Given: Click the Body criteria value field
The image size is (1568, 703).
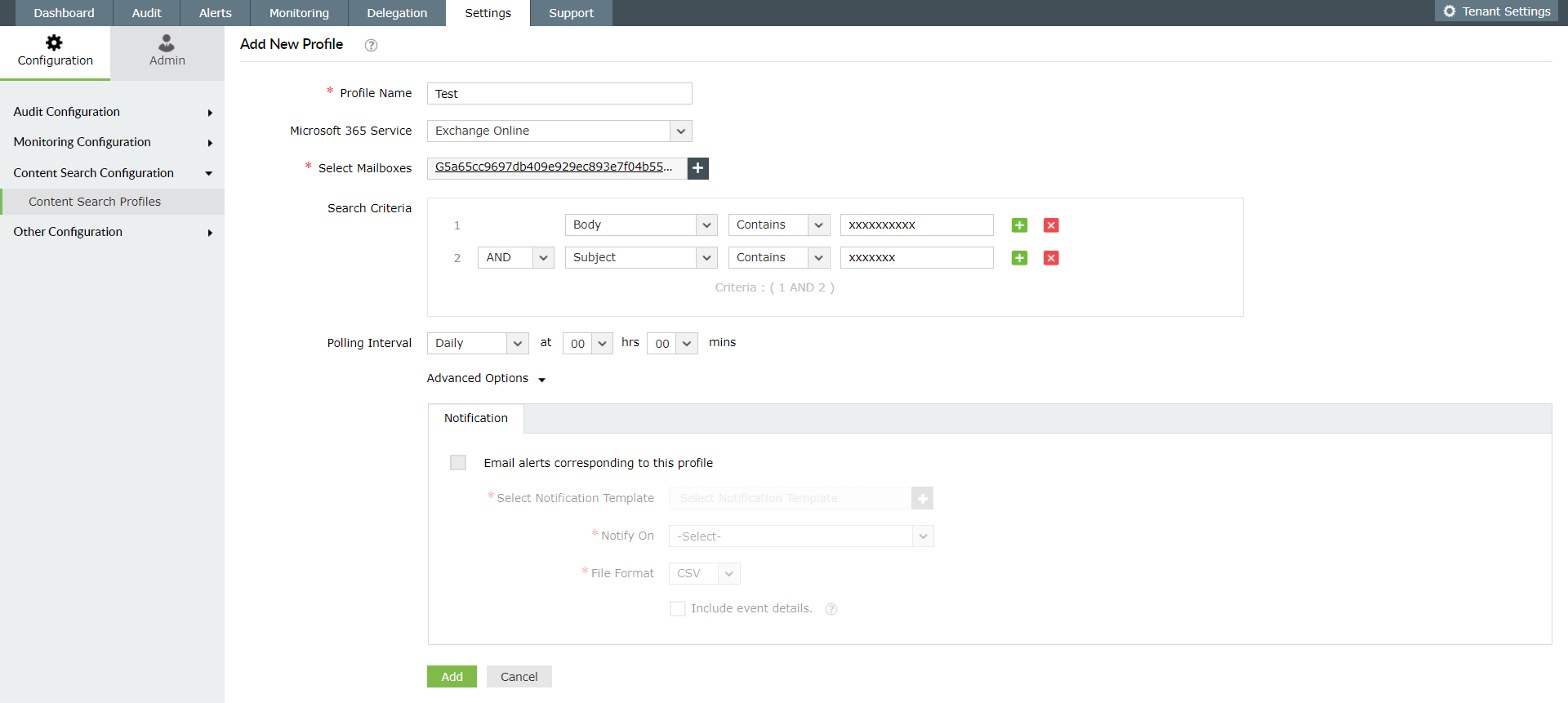Looking at the screenshot, I should coord(917,225).
